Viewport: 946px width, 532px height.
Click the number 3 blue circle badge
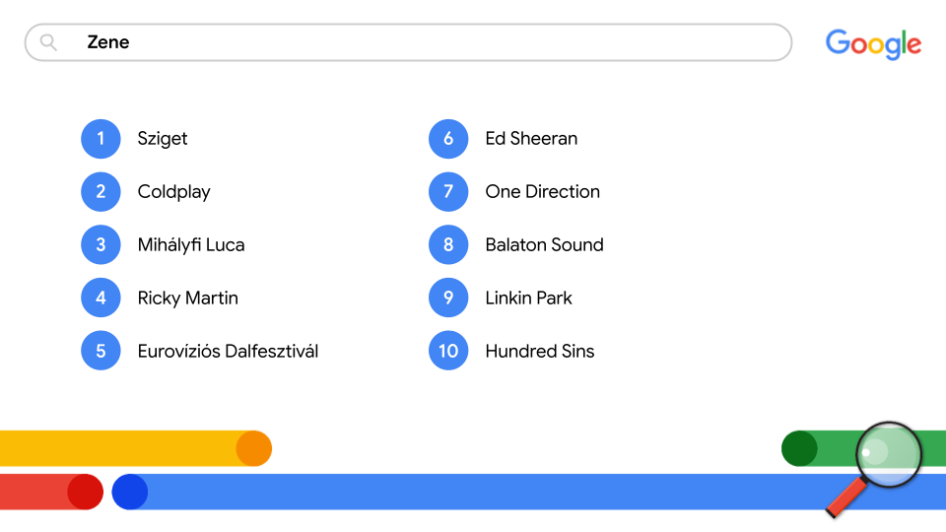pos(101,245)
